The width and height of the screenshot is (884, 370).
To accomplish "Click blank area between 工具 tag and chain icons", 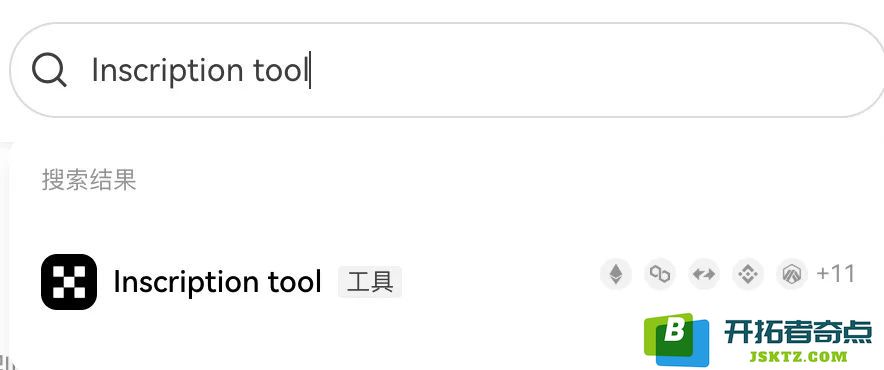I will tap(501, 281).
